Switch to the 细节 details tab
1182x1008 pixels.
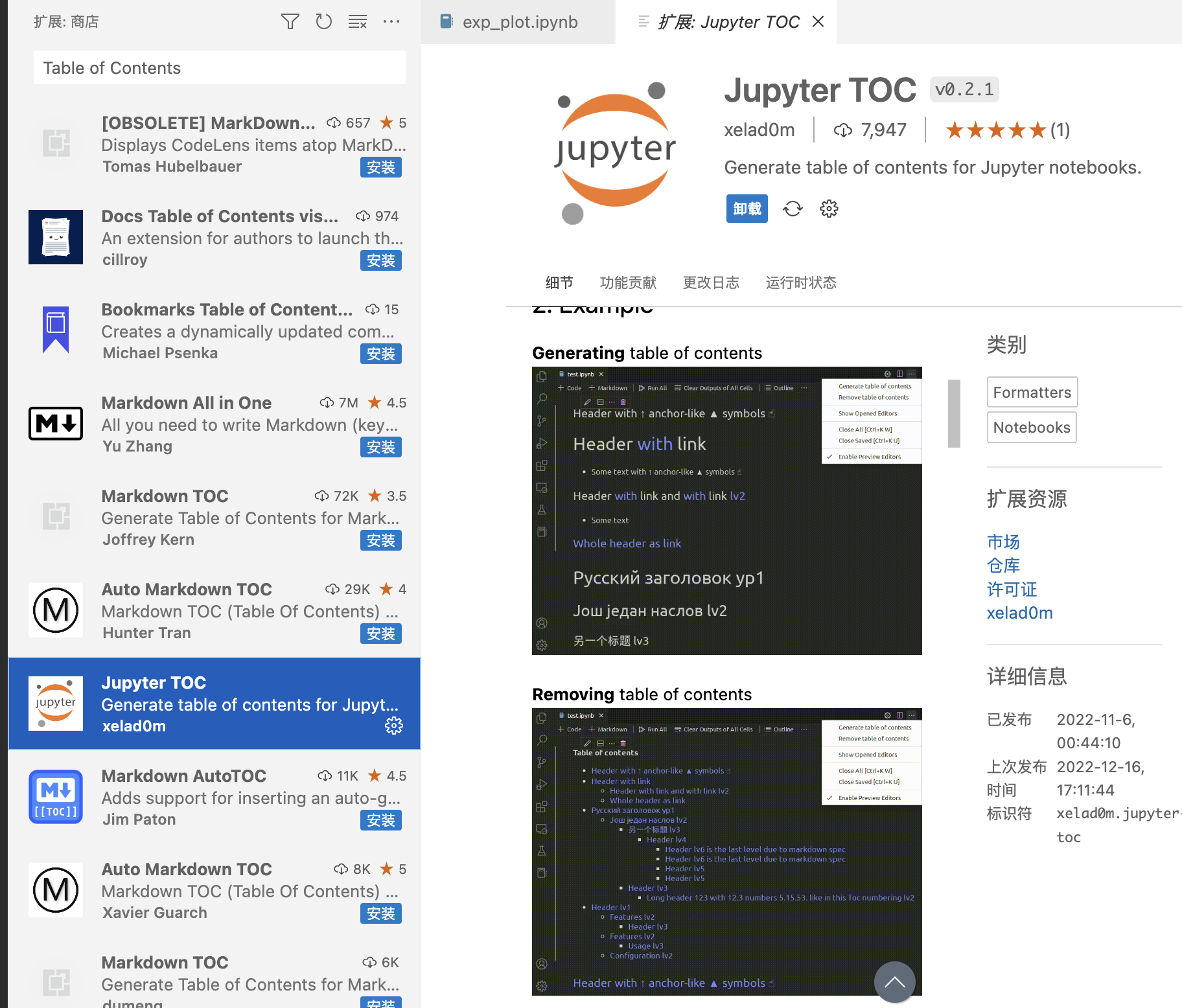point(559,282)
